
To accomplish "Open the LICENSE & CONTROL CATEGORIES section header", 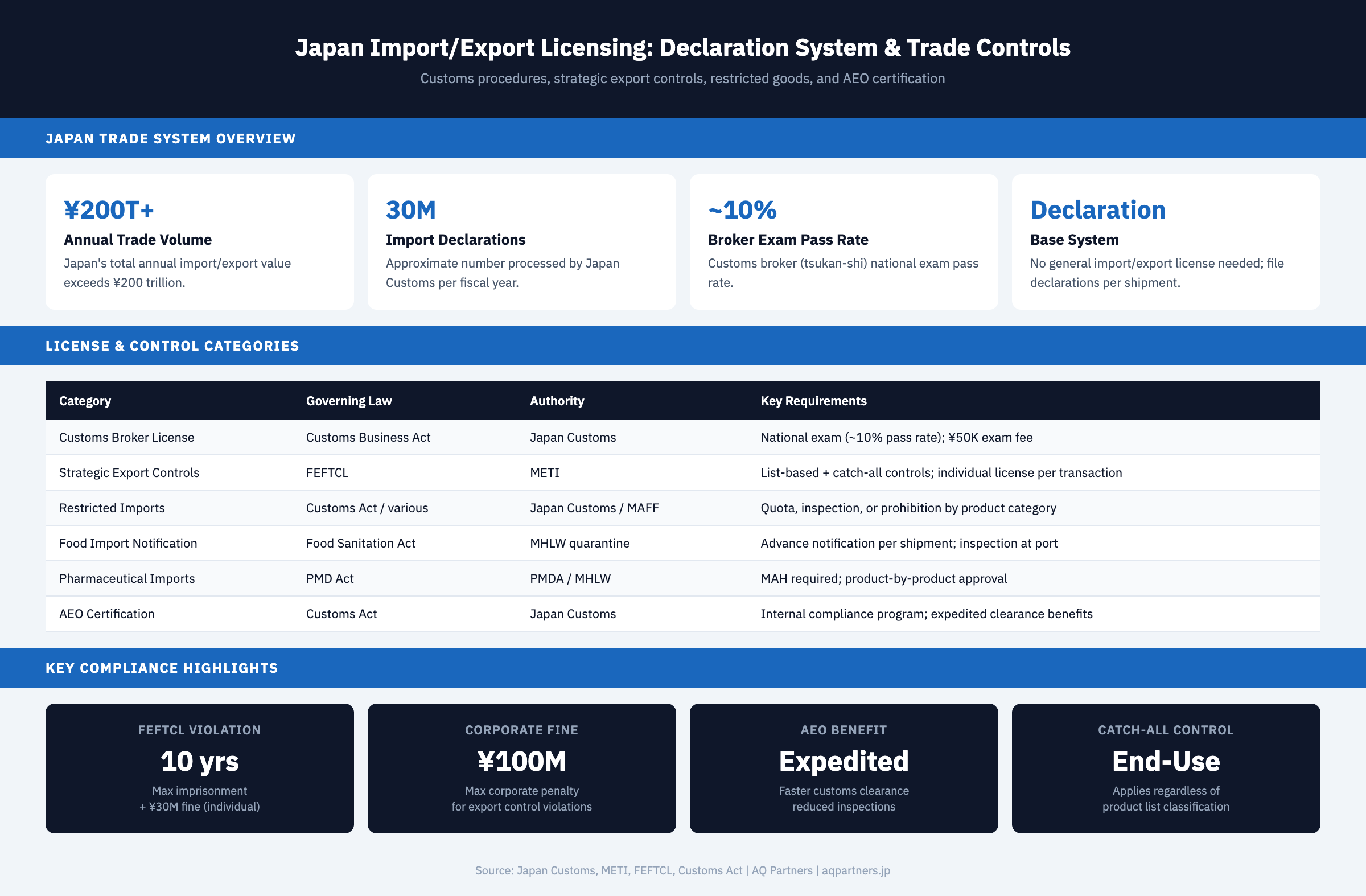I will tap(172, 345).
